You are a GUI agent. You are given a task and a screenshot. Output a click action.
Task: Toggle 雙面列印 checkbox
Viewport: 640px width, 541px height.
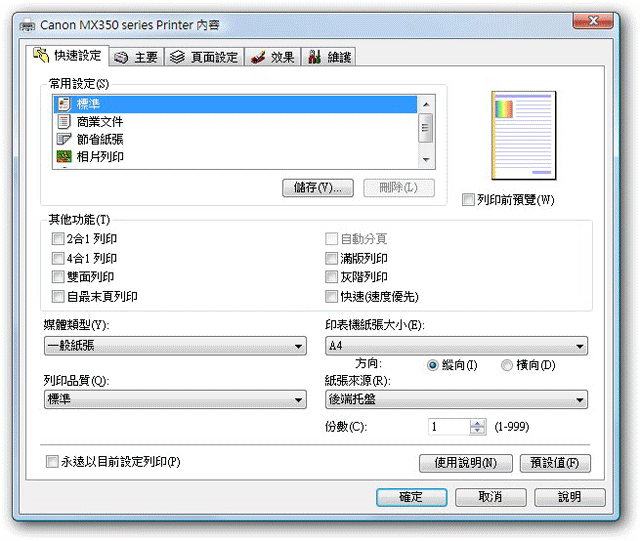[x=58, y=277]
